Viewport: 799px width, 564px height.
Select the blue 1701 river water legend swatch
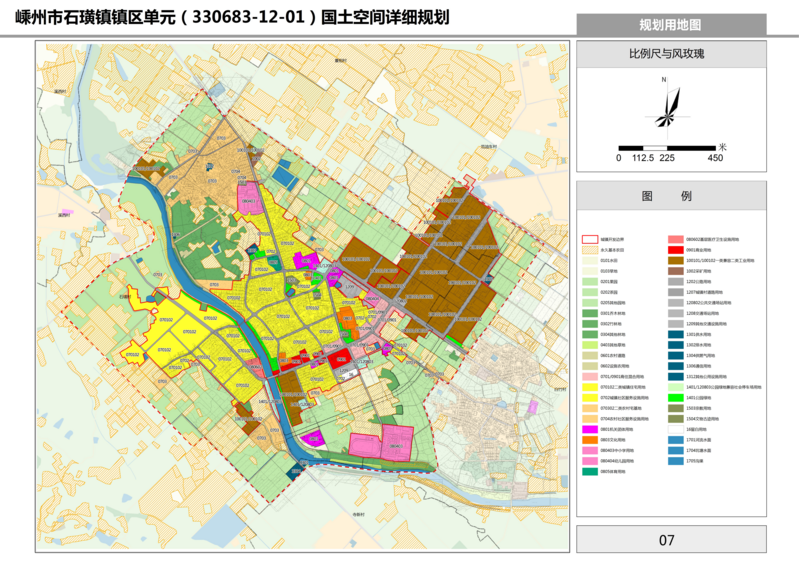click(x=676, y=439)
